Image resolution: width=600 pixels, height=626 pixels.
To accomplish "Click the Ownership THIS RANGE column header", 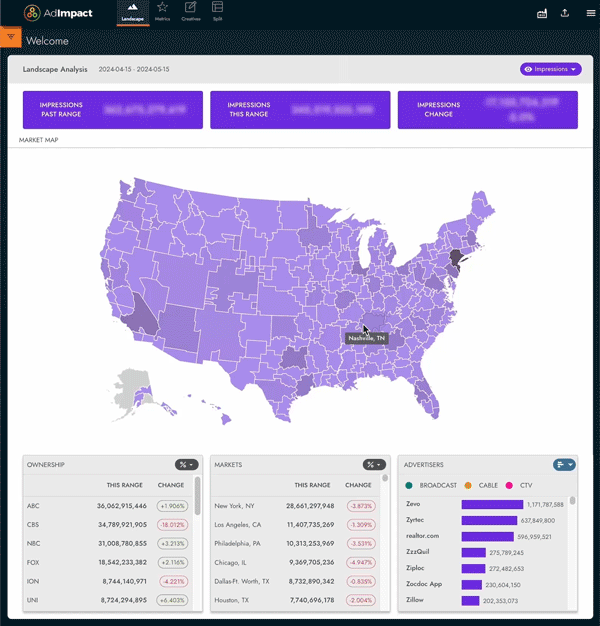I will click(x=125, y=485).
